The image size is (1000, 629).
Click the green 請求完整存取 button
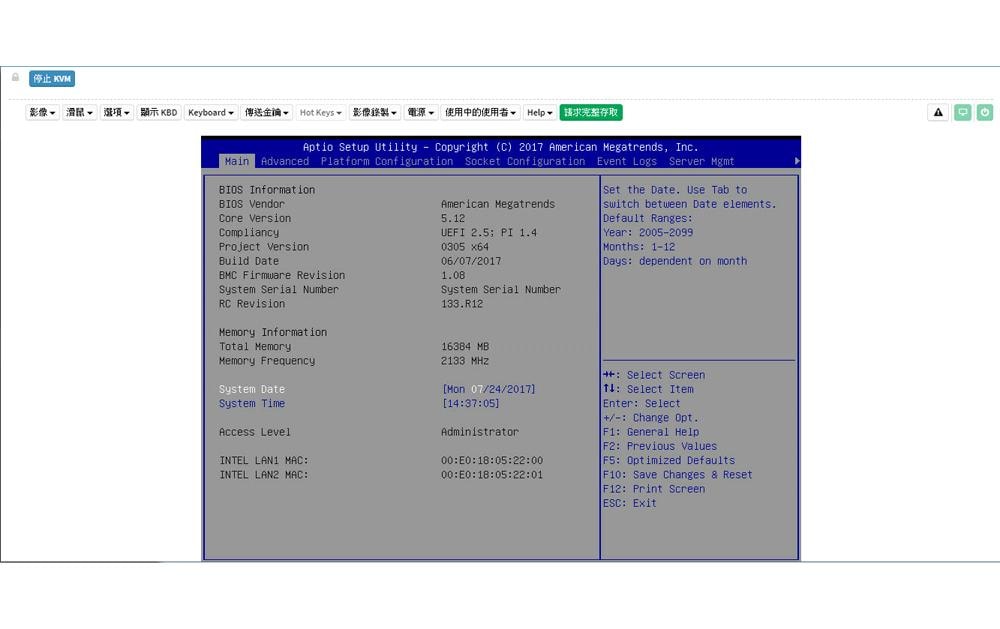pos(591,112)
